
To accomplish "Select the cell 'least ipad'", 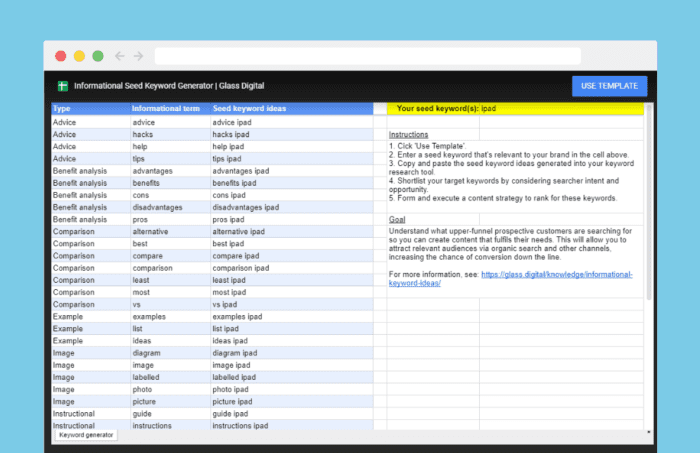I will click(292, 280).
